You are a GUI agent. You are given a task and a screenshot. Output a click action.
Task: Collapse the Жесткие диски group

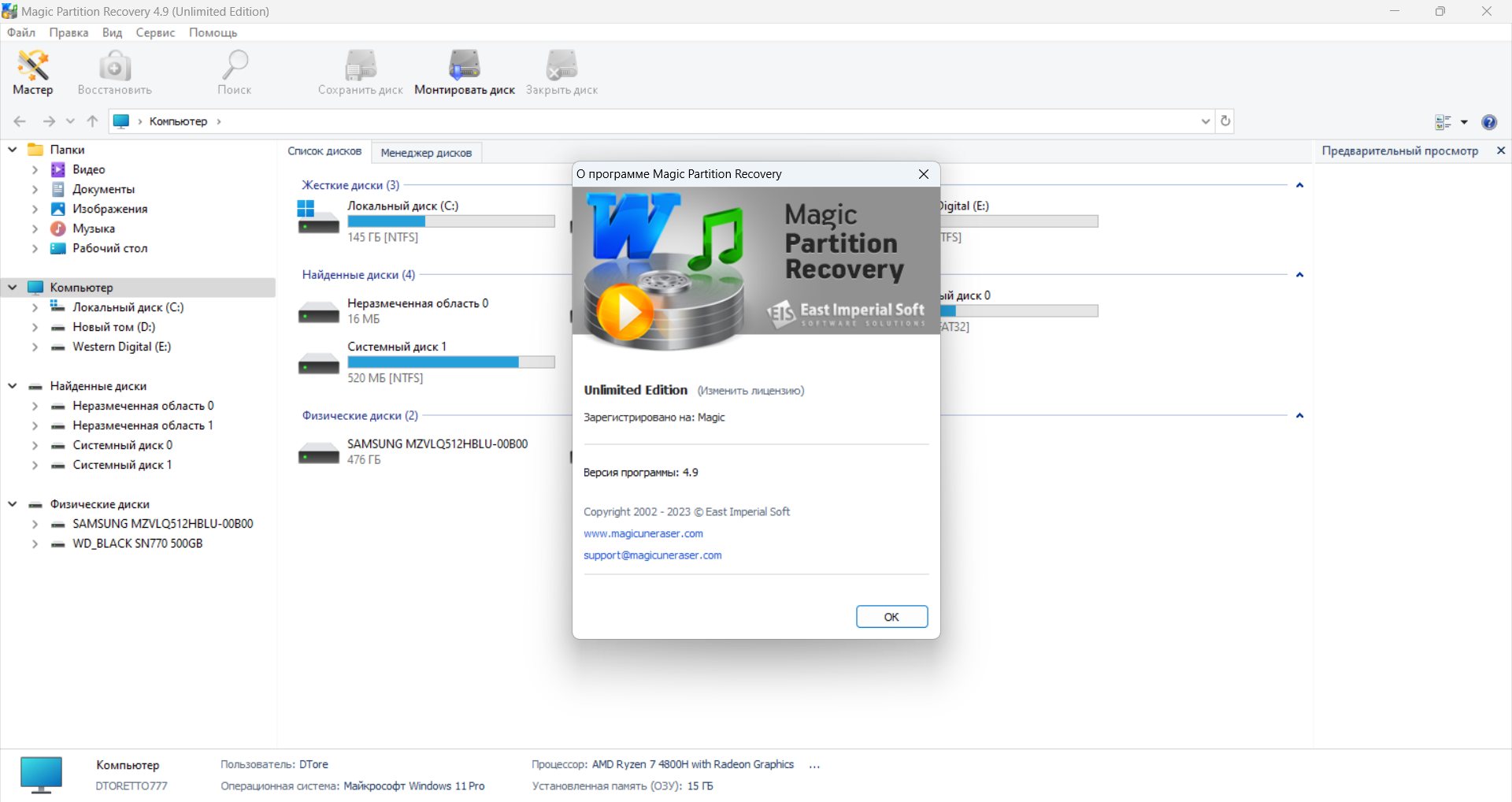click(1299, 185)
